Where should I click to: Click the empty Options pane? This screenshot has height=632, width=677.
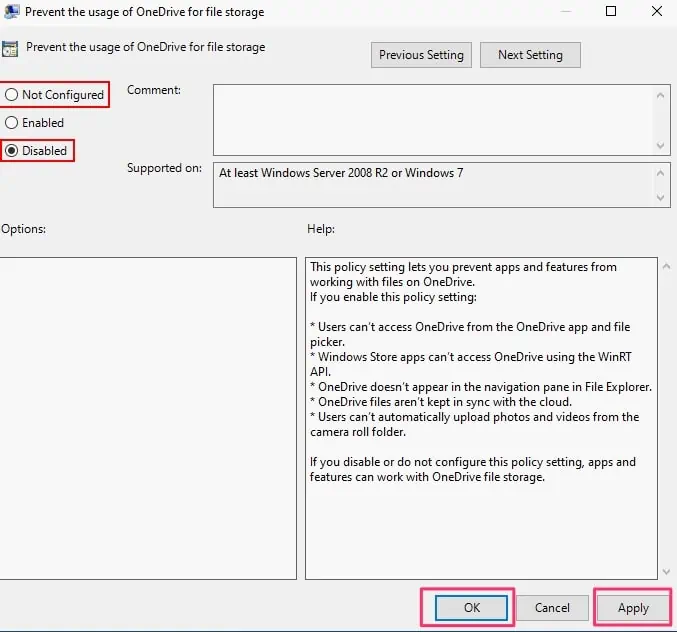click(148, 418)
